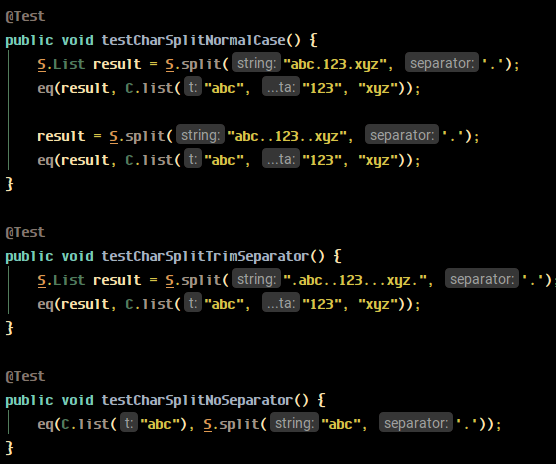The height and width of the screenshot is (464, 556).
Task: Click the ".abc..123...xyz." string literal
Action: click(355, 280)
